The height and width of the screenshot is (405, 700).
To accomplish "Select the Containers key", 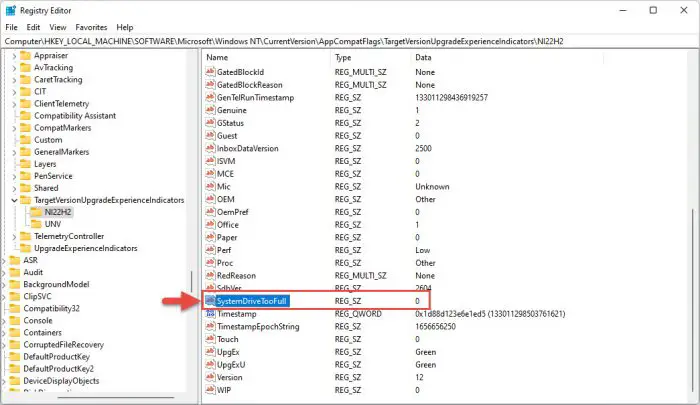I will tap(42, 333).
